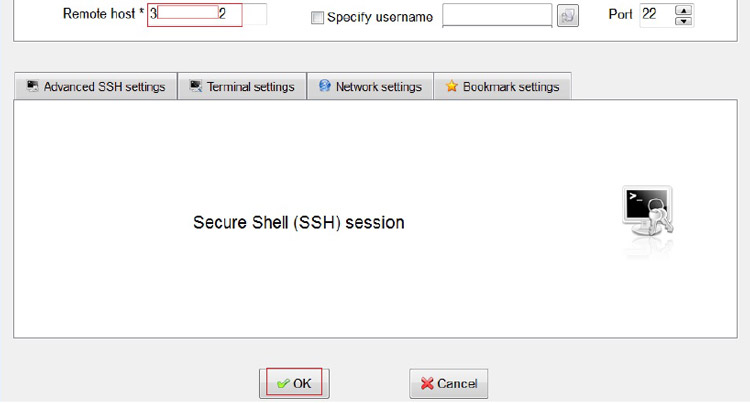Select the Network settings tab
Viewport: 750px width, 403px height.
point(370,87)
